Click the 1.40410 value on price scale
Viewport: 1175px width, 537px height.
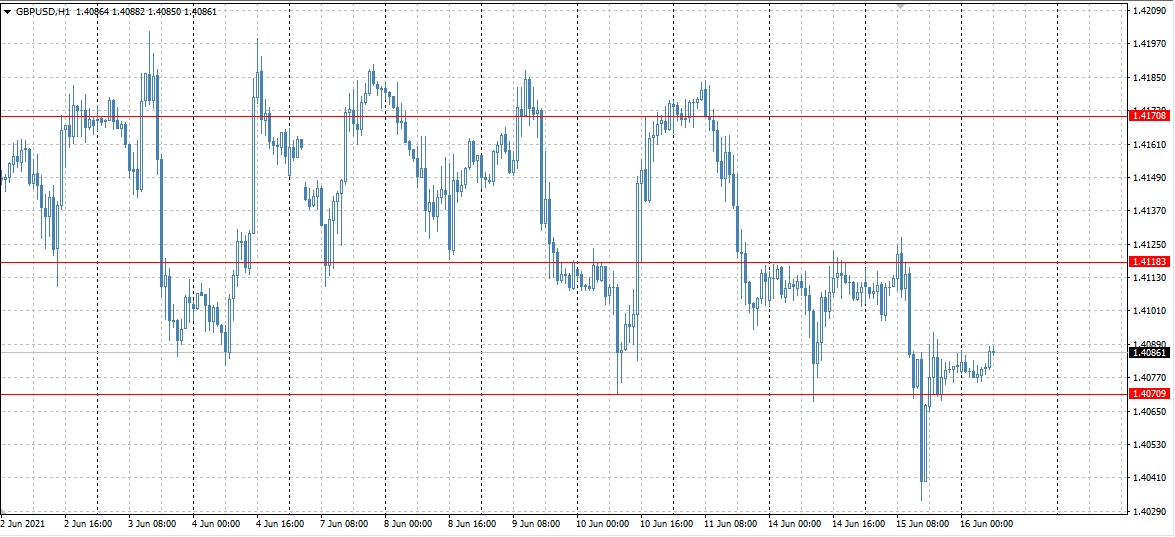click(1150, 477)
